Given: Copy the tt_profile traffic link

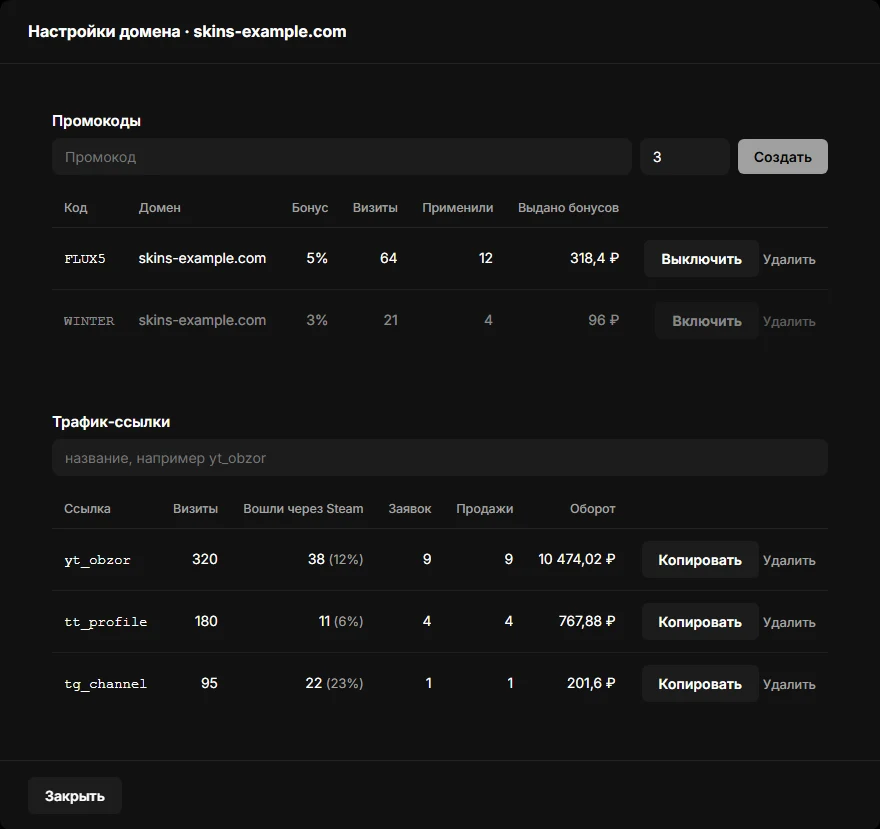Looking at the screenshot, I should tap(700, 622).
